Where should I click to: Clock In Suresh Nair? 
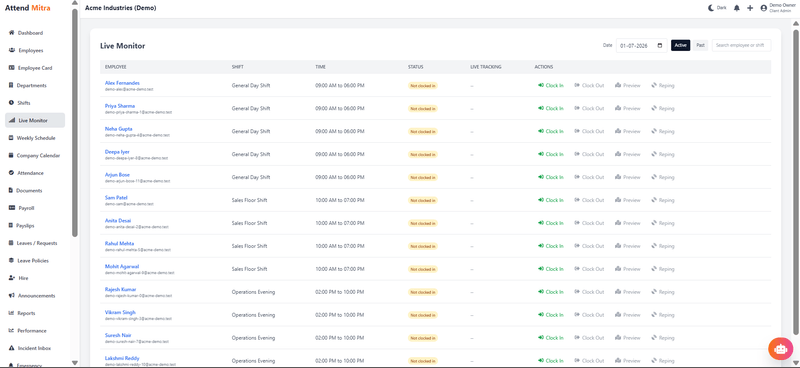pos(551,338)
